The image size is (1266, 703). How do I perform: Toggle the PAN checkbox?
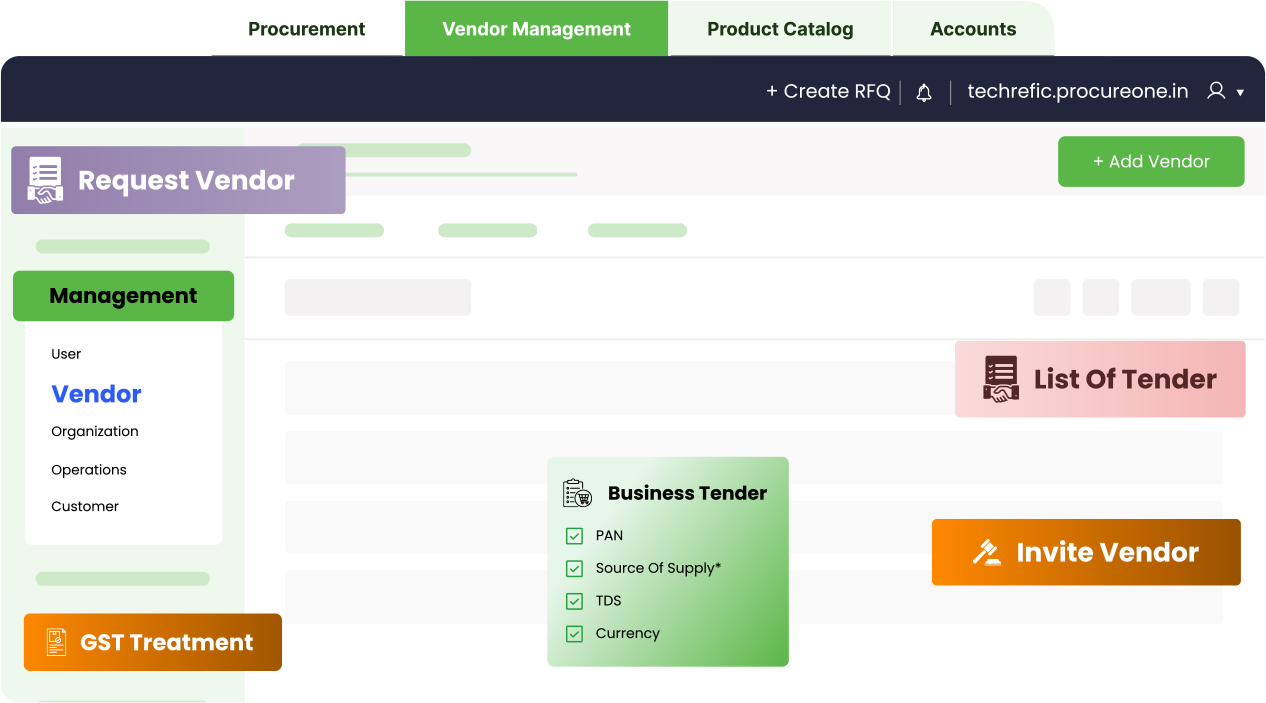[x=574, y=536]
